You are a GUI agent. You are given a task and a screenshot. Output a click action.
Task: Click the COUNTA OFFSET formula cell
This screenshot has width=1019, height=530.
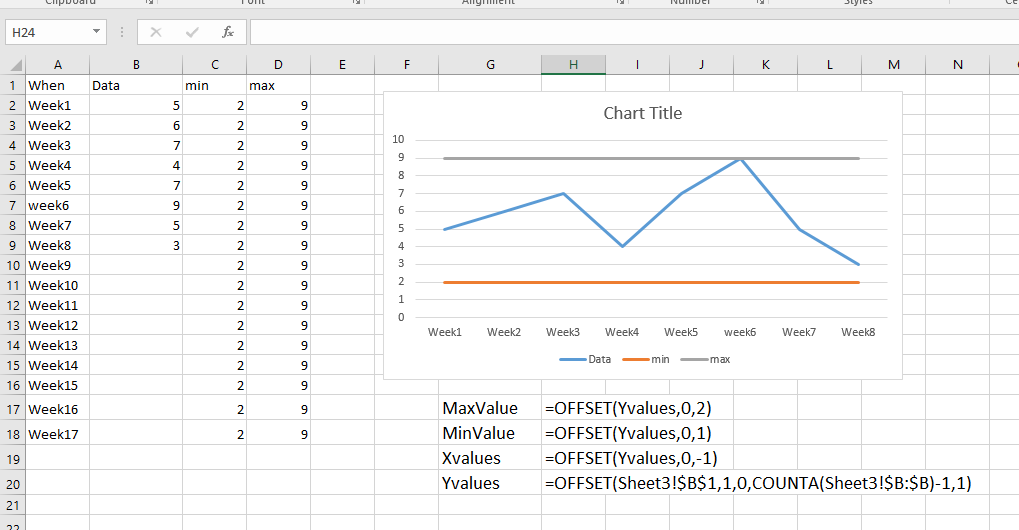pos(758,483)
